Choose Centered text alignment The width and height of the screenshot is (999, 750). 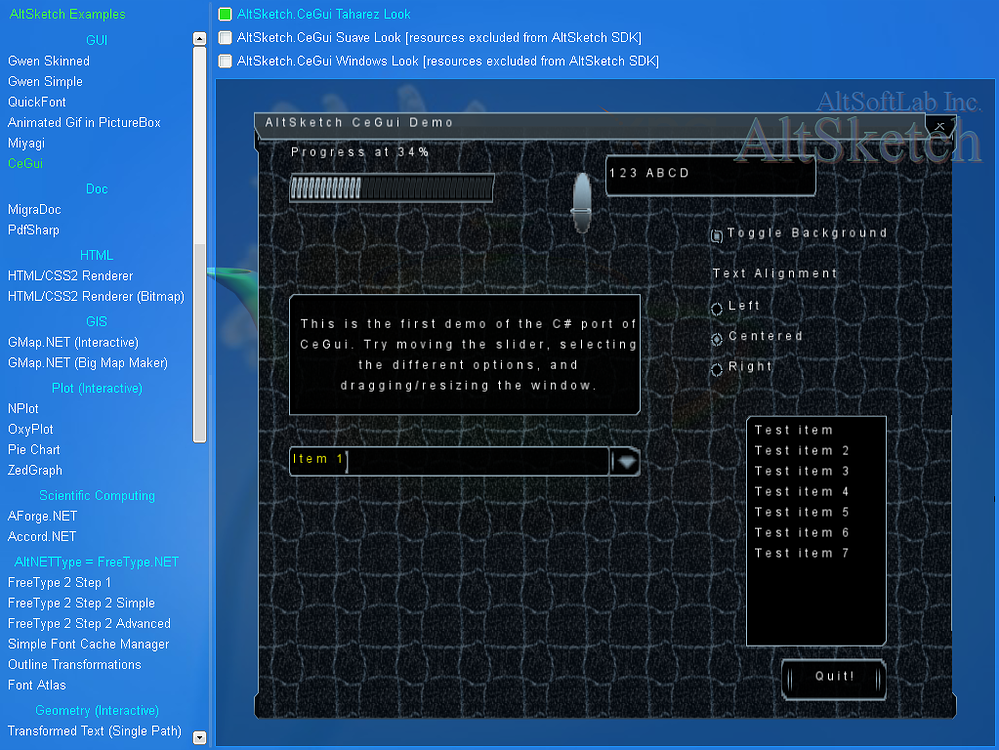(x=717, y=339)
